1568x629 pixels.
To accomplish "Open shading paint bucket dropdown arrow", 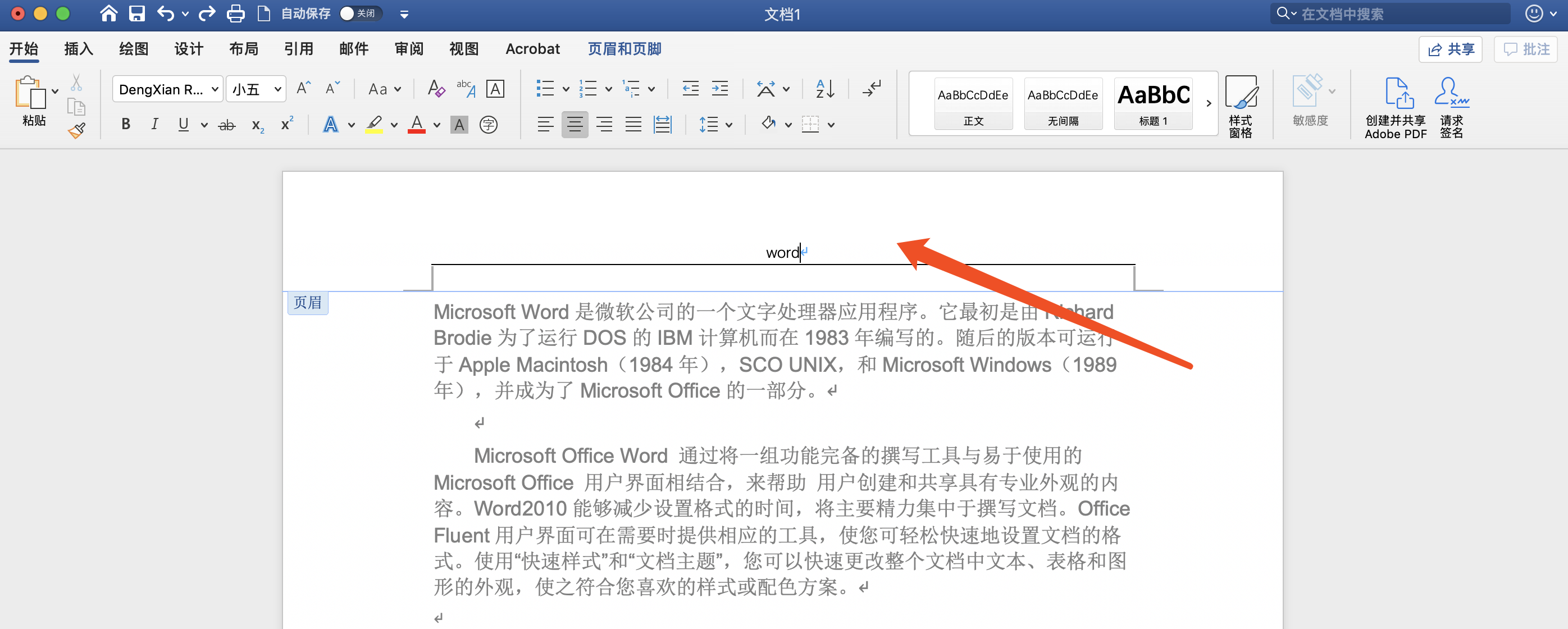I will pos(788,125).
